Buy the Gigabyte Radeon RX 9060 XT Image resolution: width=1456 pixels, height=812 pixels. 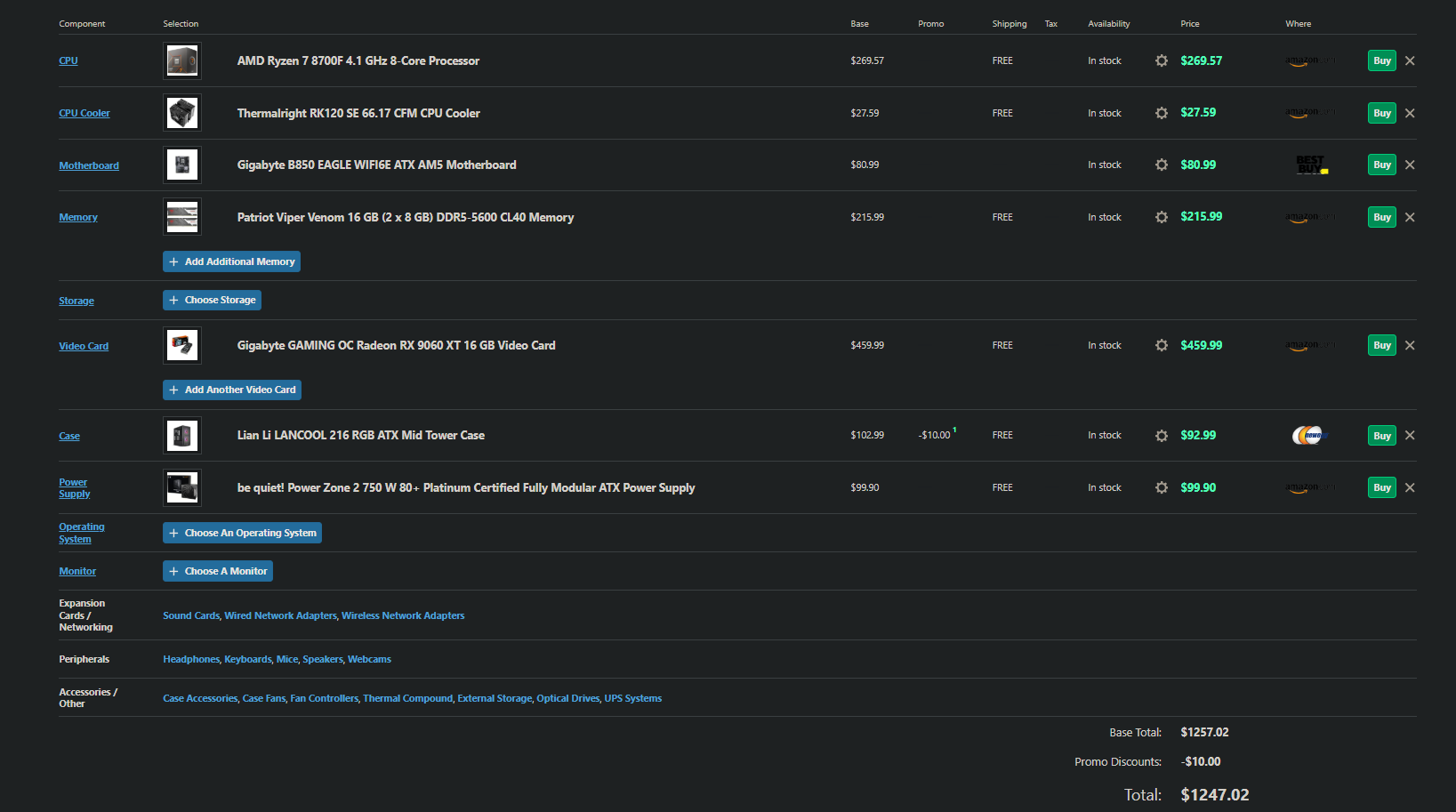(x=1381, y=345)
